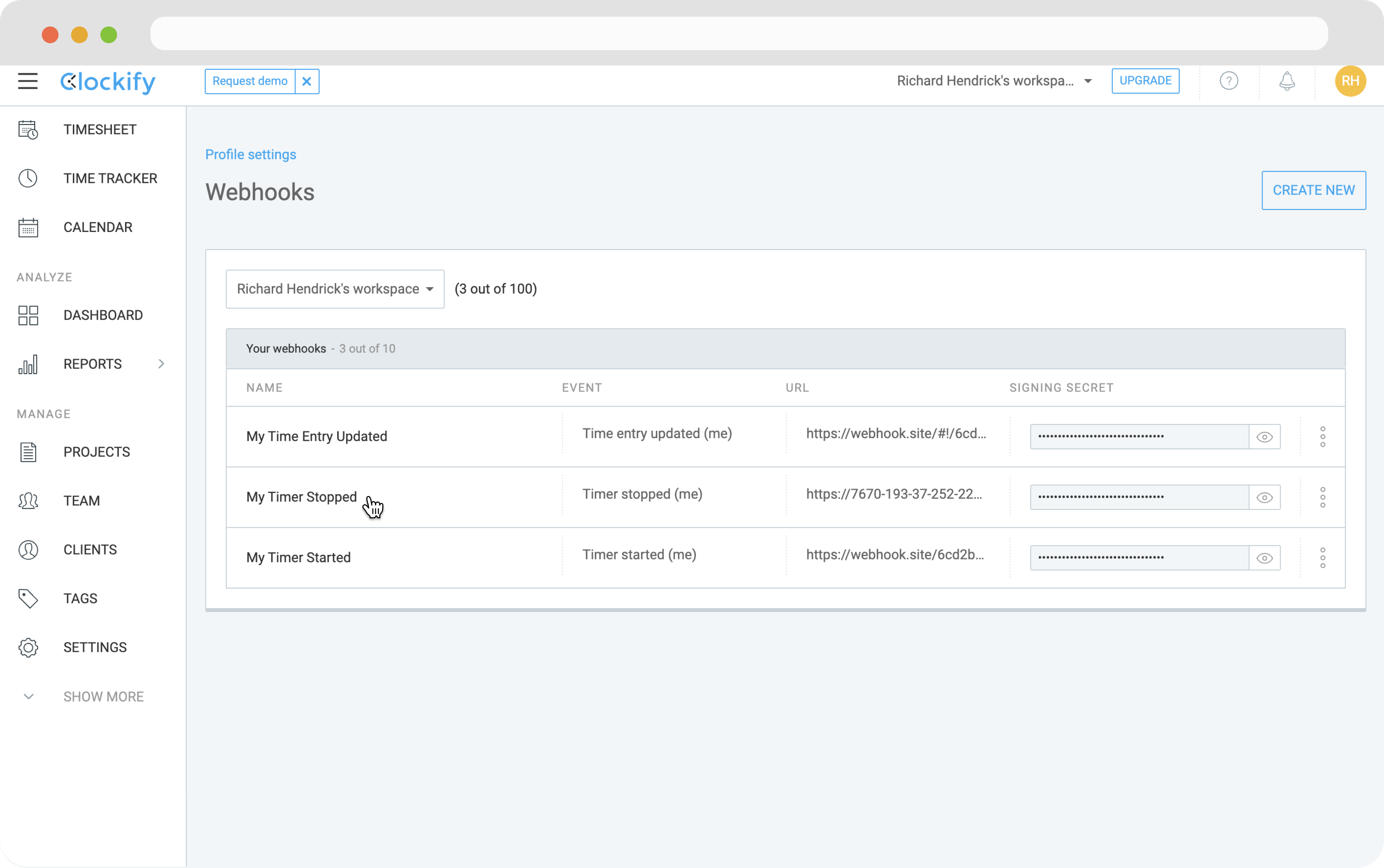Image resolution: width=1384 pixels, height=868 pixels.
Task: Open the workspace switcher dropdown in header
Action: tap(995, 81)
